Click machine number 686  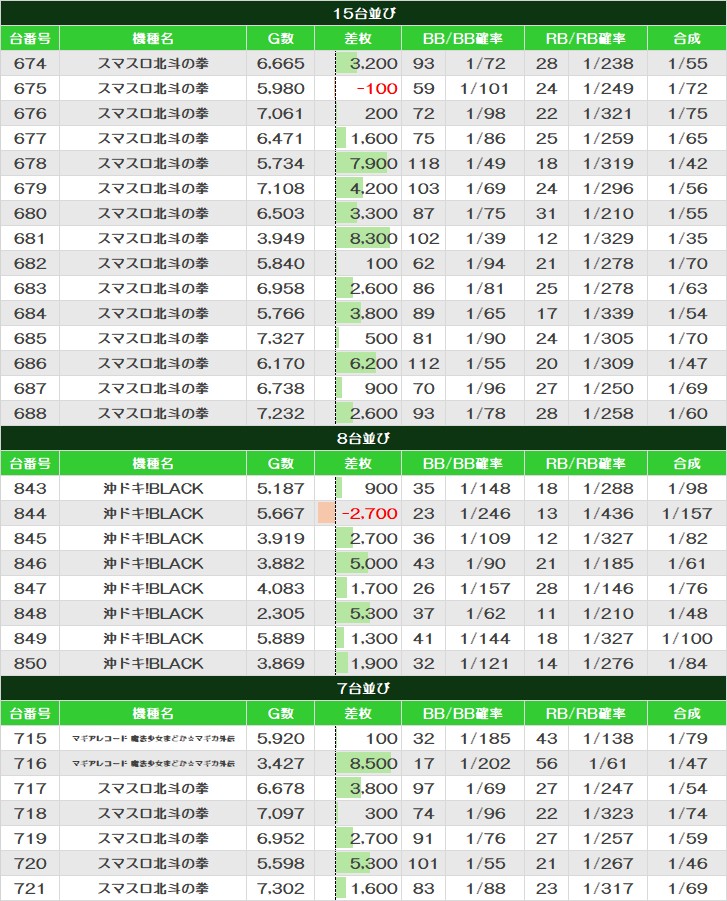(30, 363)
